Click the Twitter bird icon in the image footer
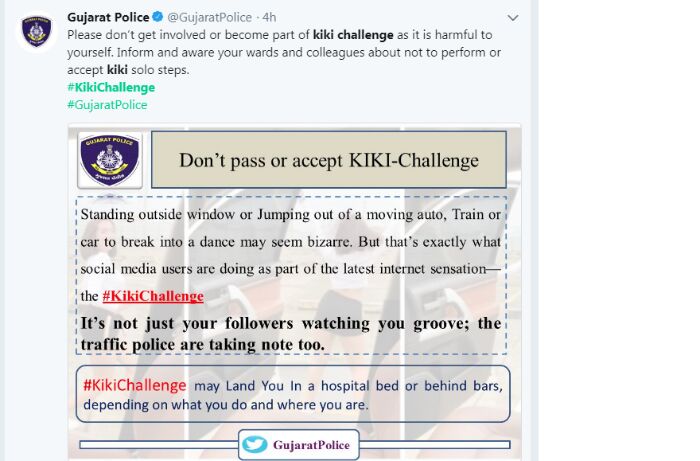The width and height of the screenshot is (700, 461). 255,444
